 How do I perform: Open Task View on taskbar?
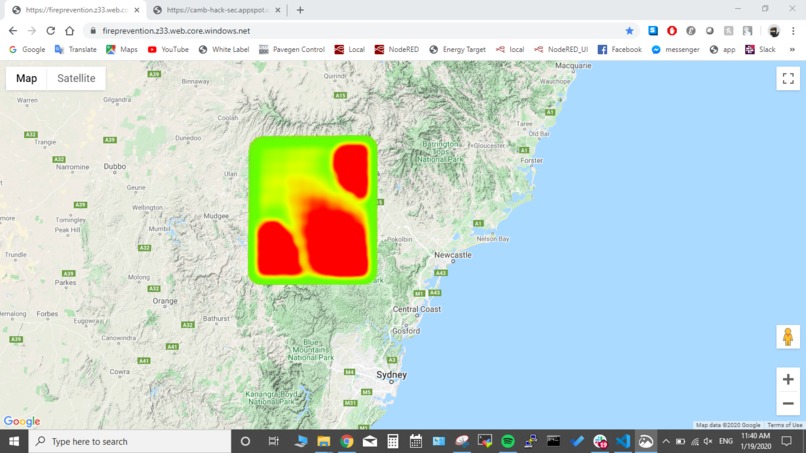pos(273,441)
